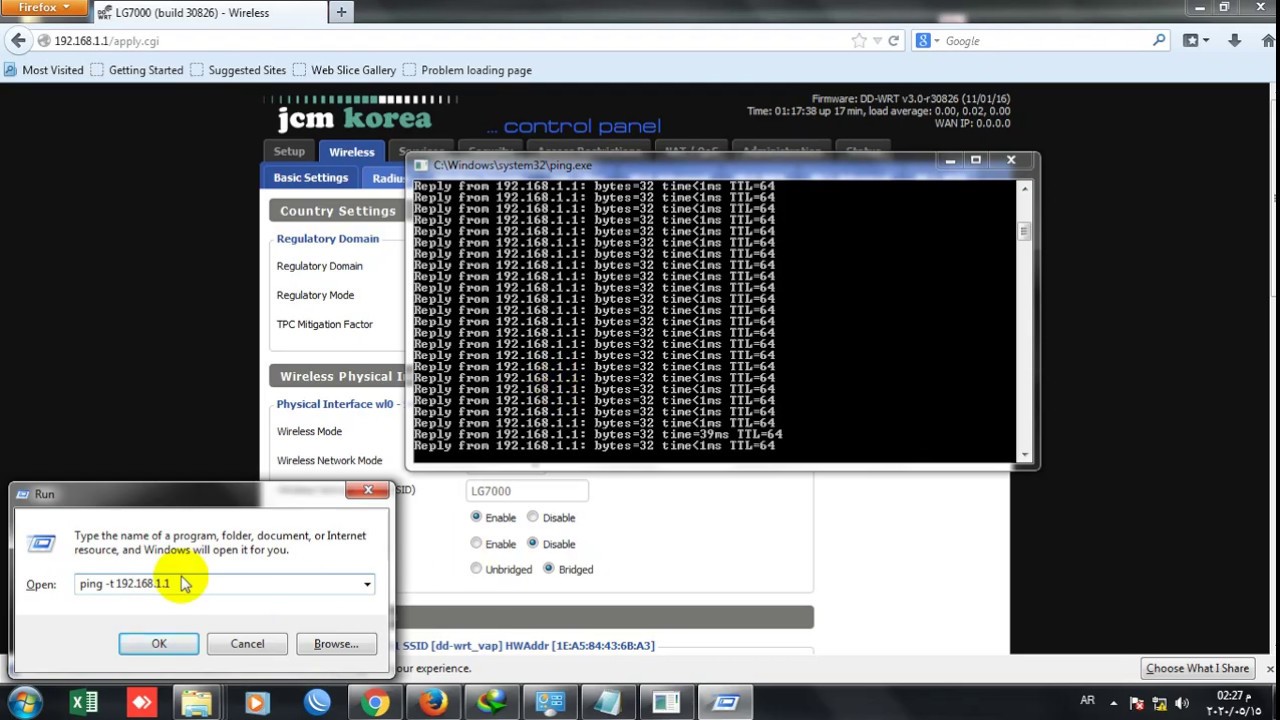Choose the Unbridged radio option

476,568
